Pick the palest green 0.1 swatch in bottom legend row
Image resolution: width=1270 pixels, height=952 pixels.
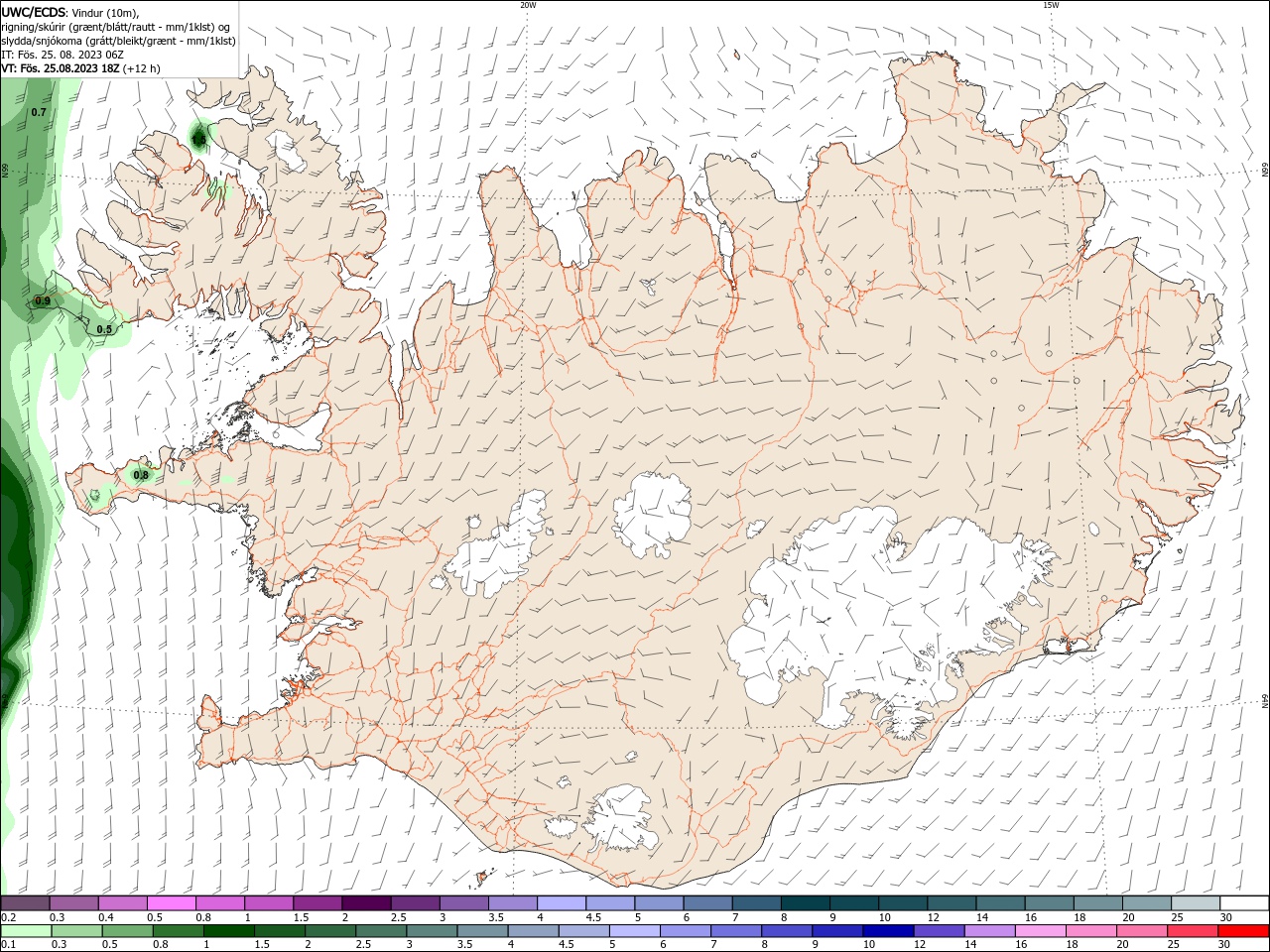26,931
